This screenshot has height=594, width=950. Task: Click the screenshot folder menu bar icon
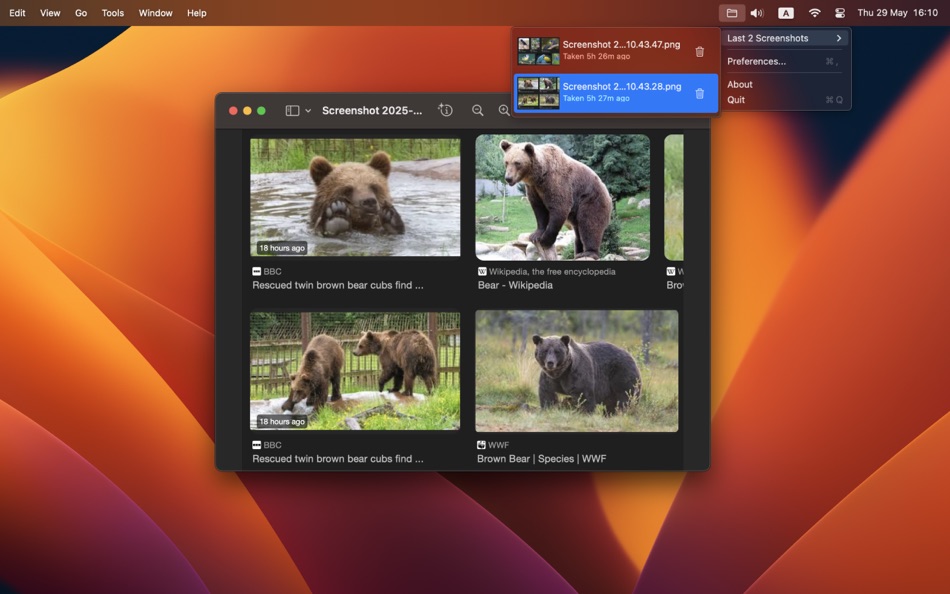[x=732, y=13]
